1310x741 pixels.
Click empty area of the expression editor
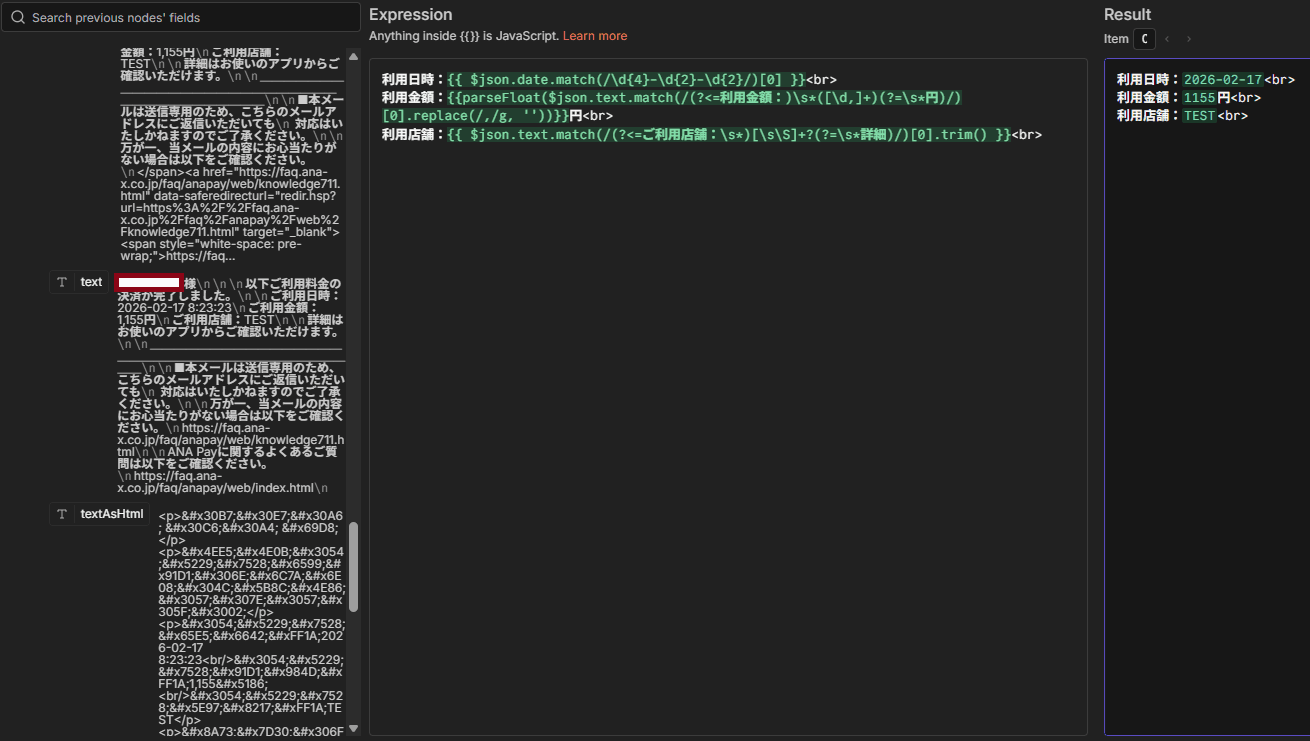pos(728,450)
